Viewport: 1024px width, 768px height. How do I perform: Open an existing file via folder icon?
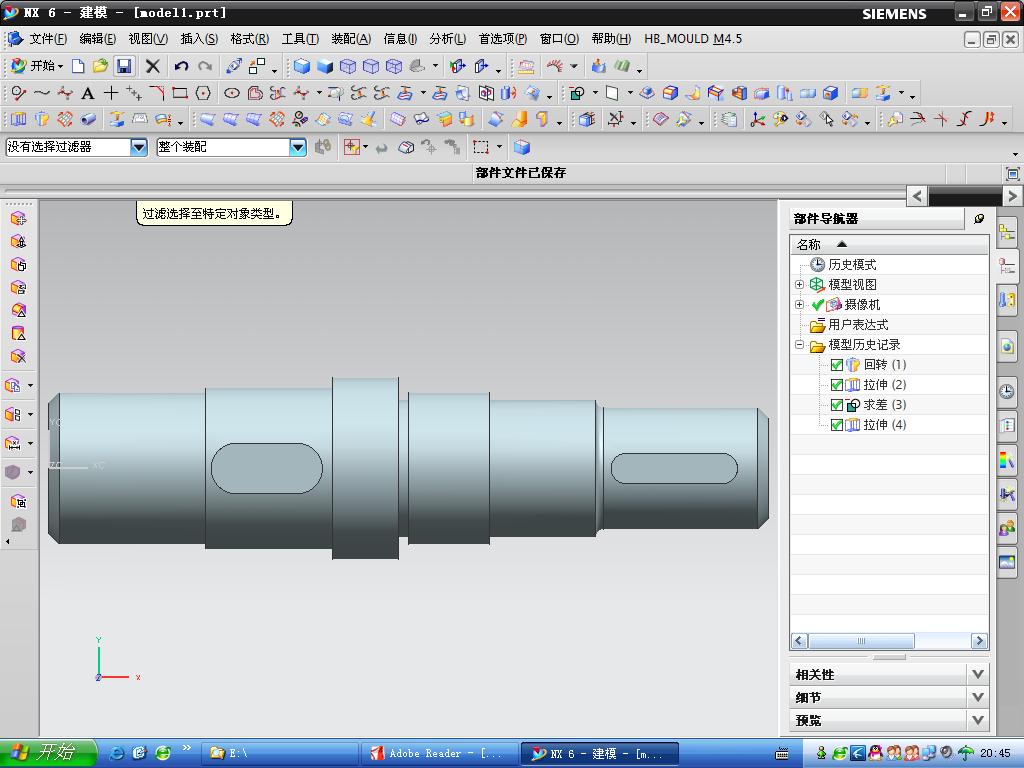100,66
